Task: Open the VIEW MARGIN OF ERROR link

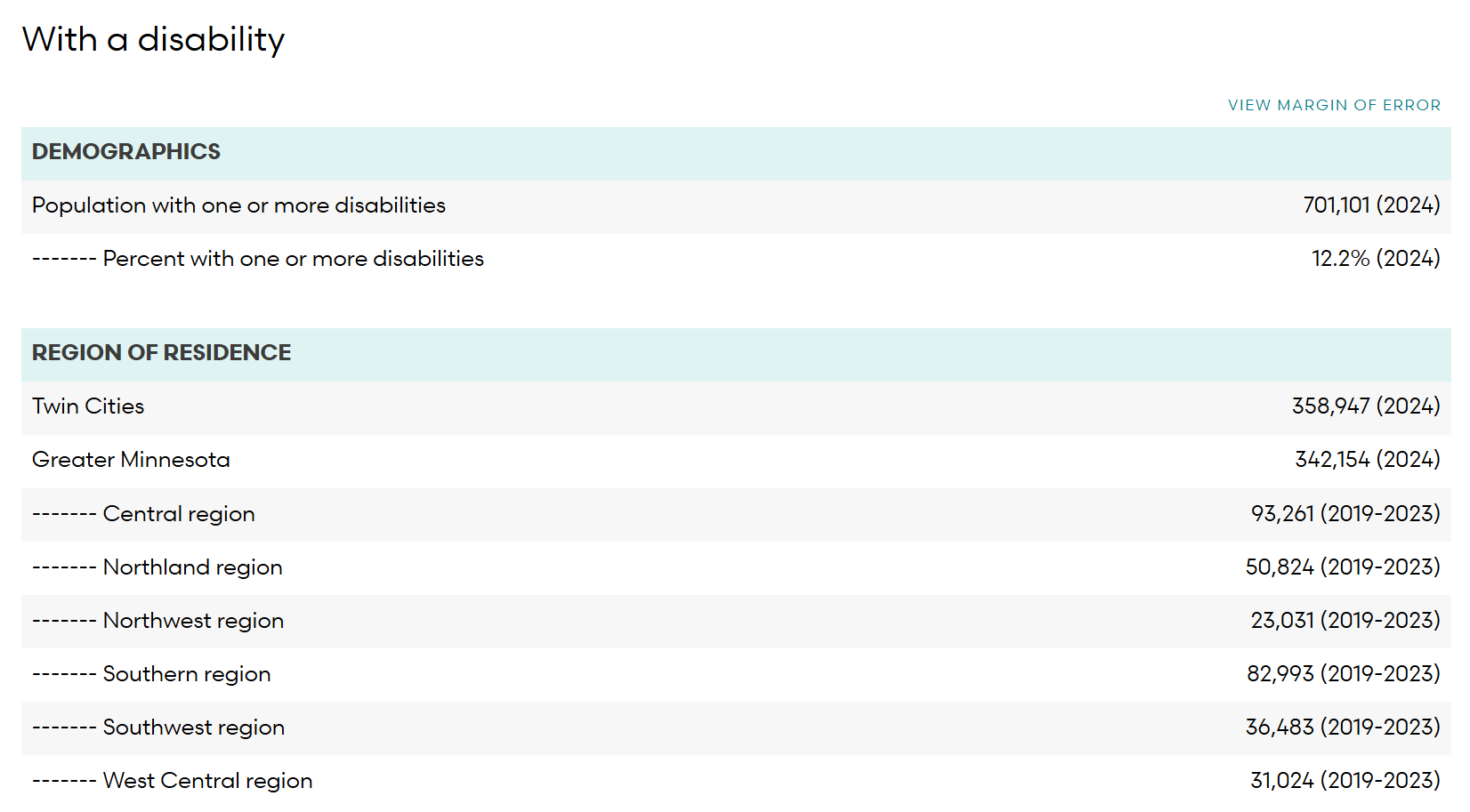Action: [1333, 104]
